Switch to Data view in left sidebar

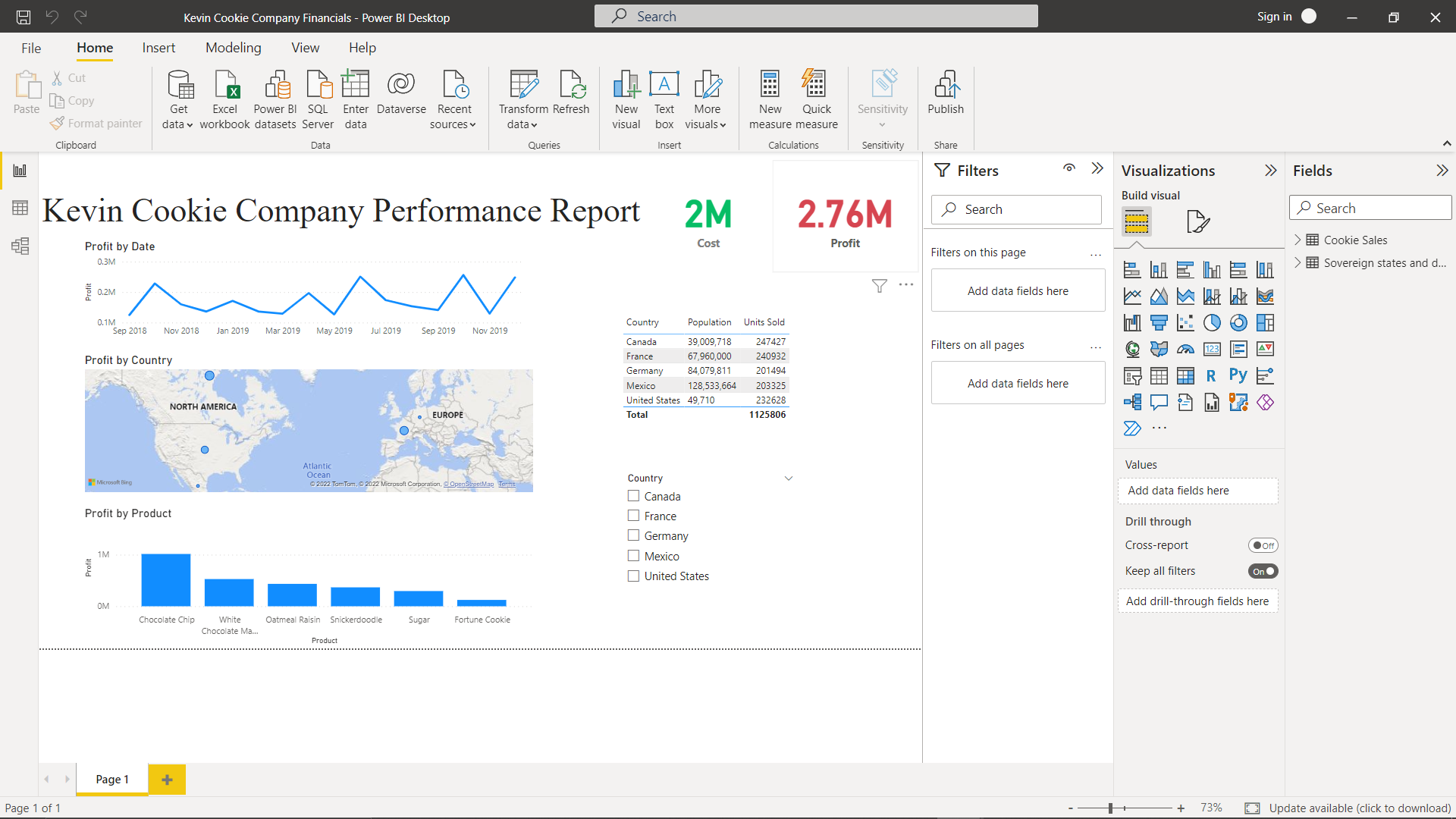[20, 208]
